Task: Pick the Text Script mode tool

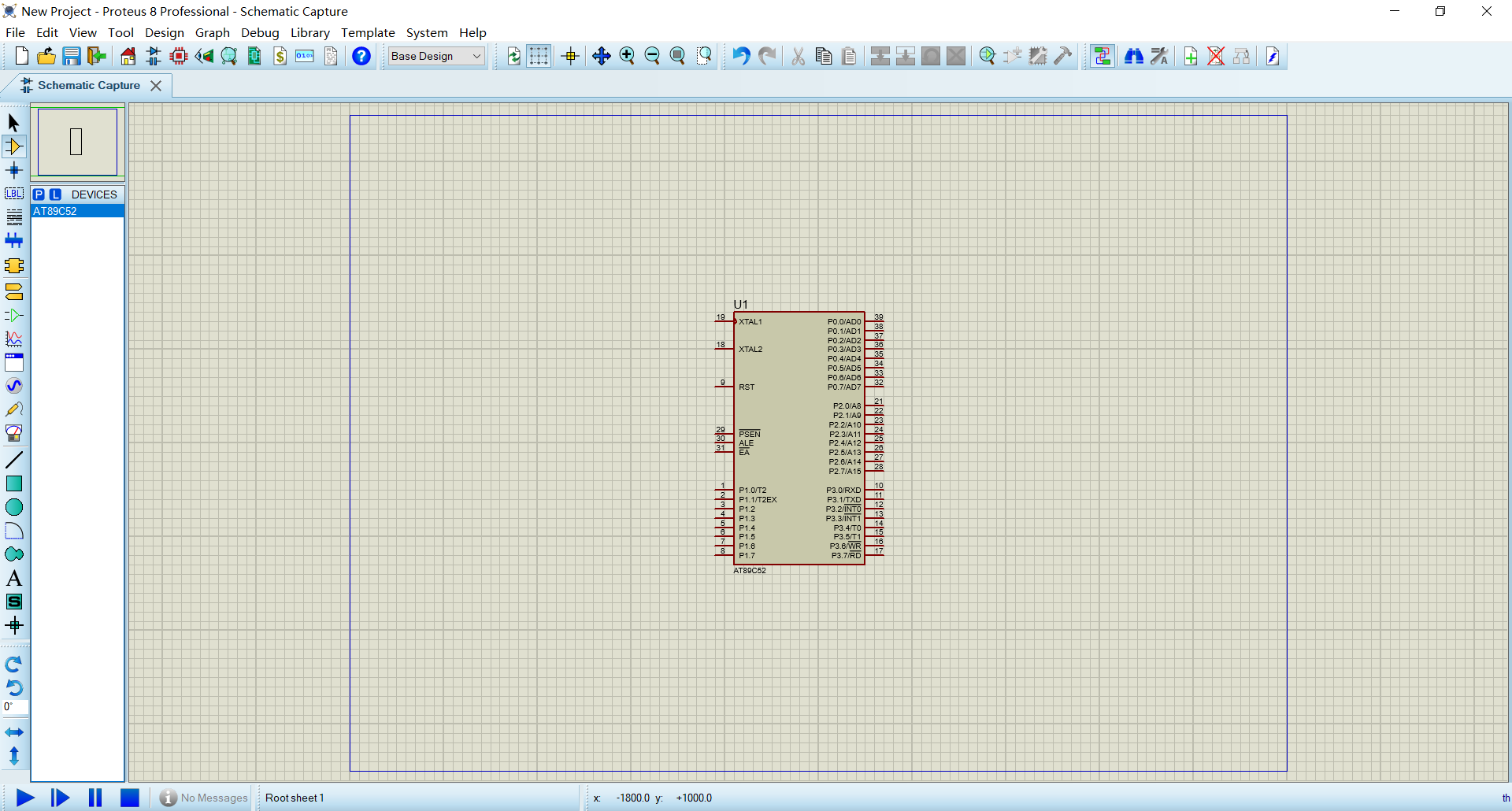Action: (14, 217)
